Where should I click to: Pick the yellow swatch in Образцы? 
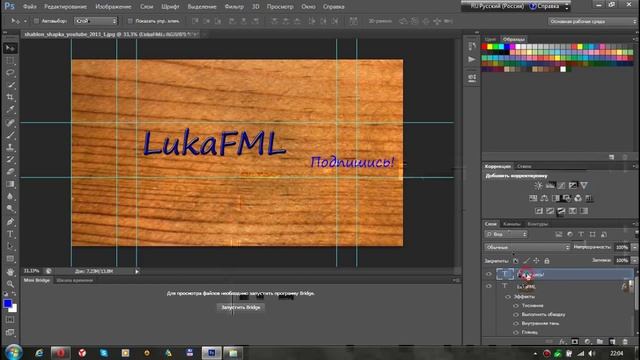pos(490,47)
